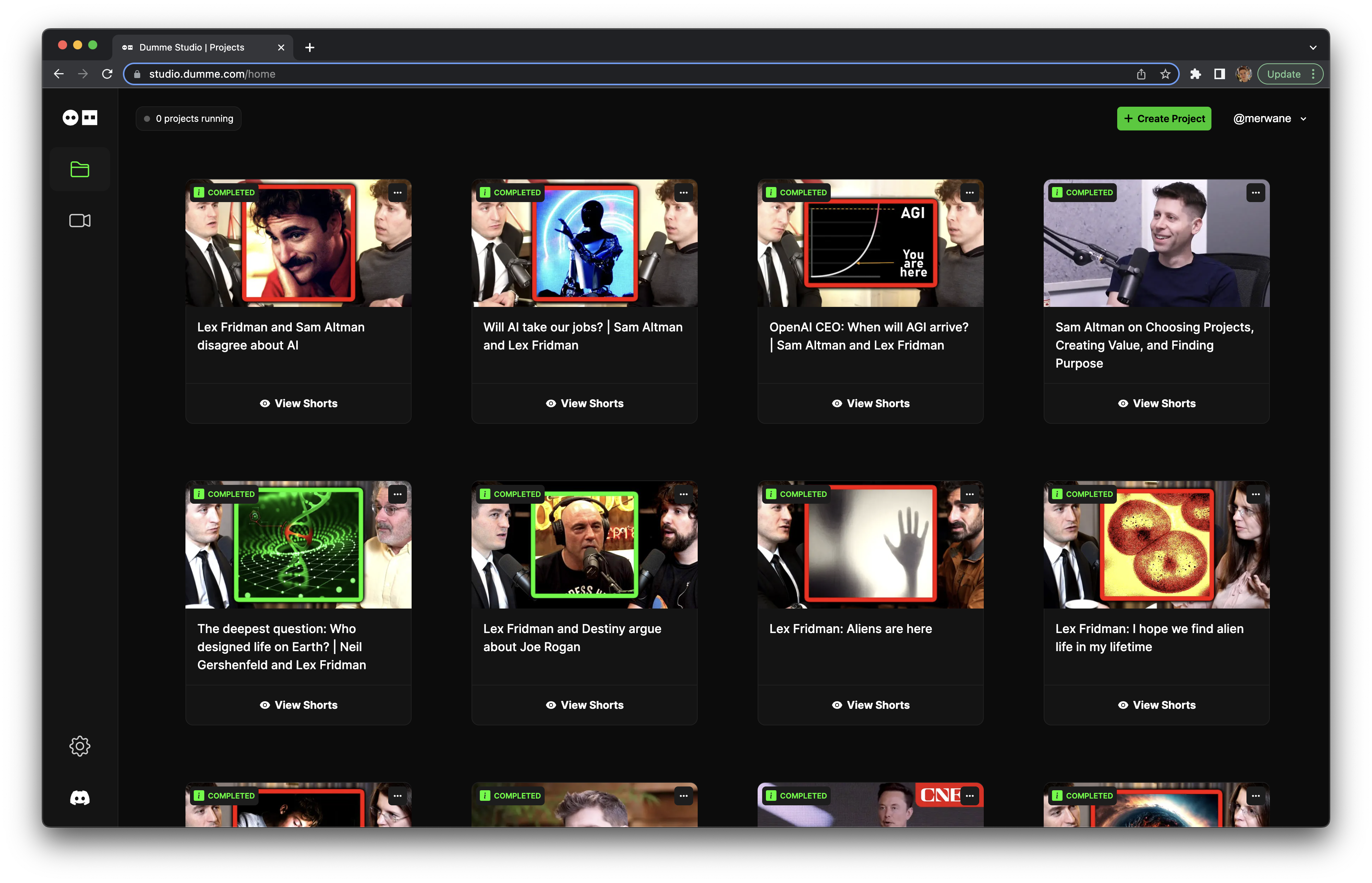Toggle the browser side panel icon
This screenshot has width=1372, height=883.
tap(1219, 74)
